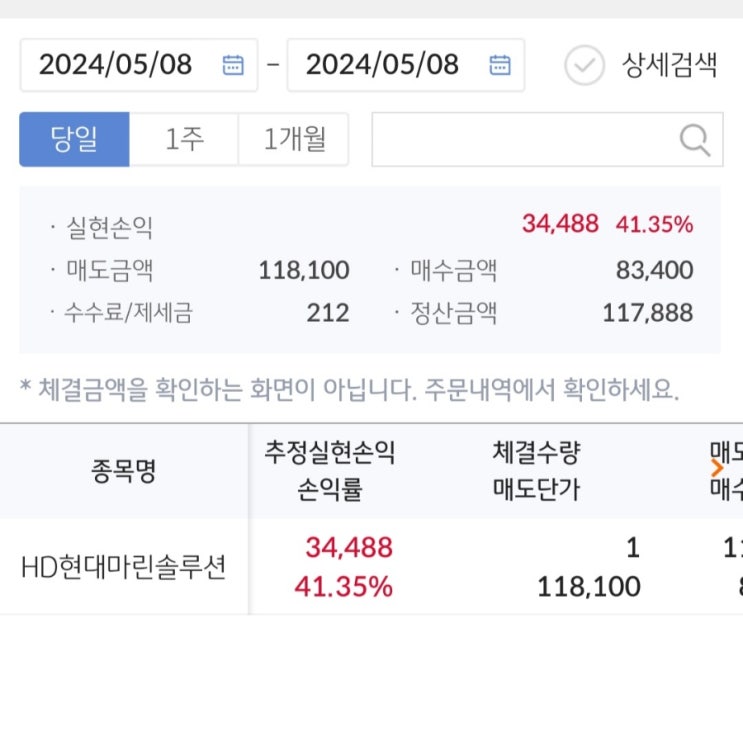
Task: Click the magnifier search icon
Action: pyautogui.click(x=694, y=139)
